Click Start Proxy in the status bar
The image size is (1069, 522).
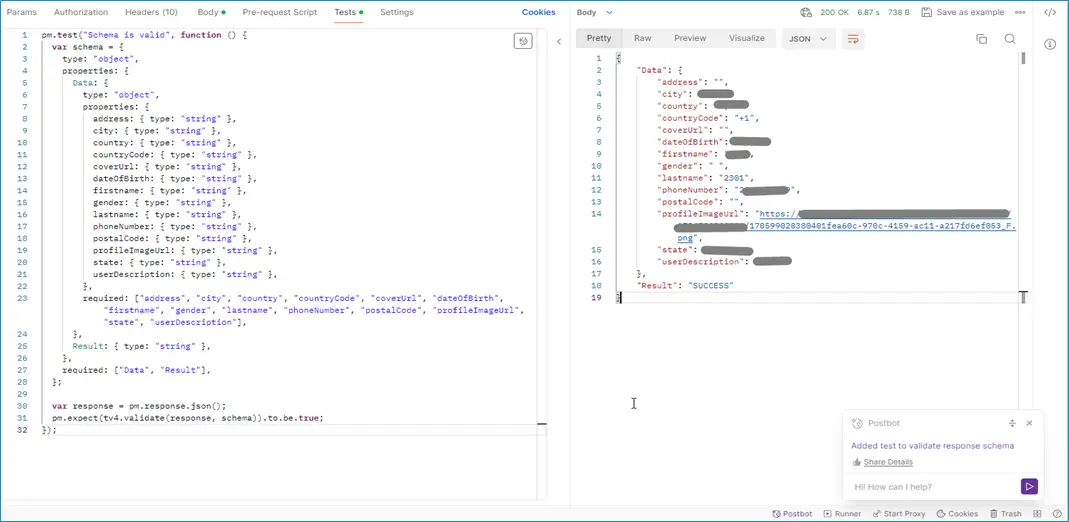pyautogui.click(x=899, y=514)
